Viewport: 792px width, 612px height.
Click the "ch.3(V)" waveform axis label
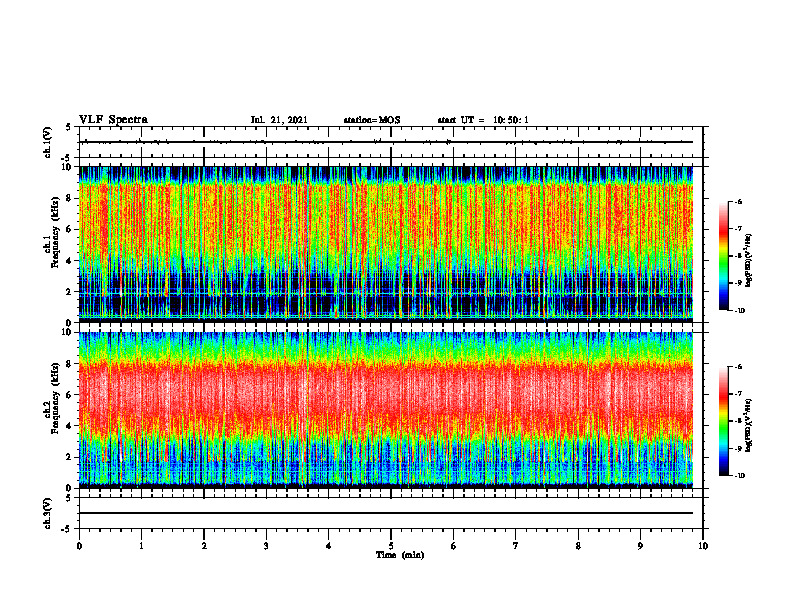(x=47, y=513)
